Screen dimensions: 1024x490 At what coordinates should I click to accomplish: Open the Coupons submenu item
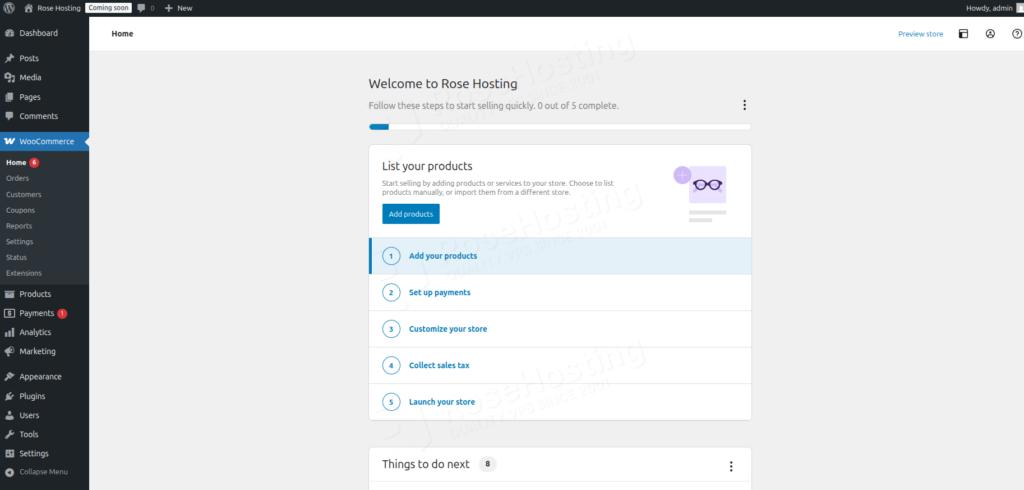(20, 210)
